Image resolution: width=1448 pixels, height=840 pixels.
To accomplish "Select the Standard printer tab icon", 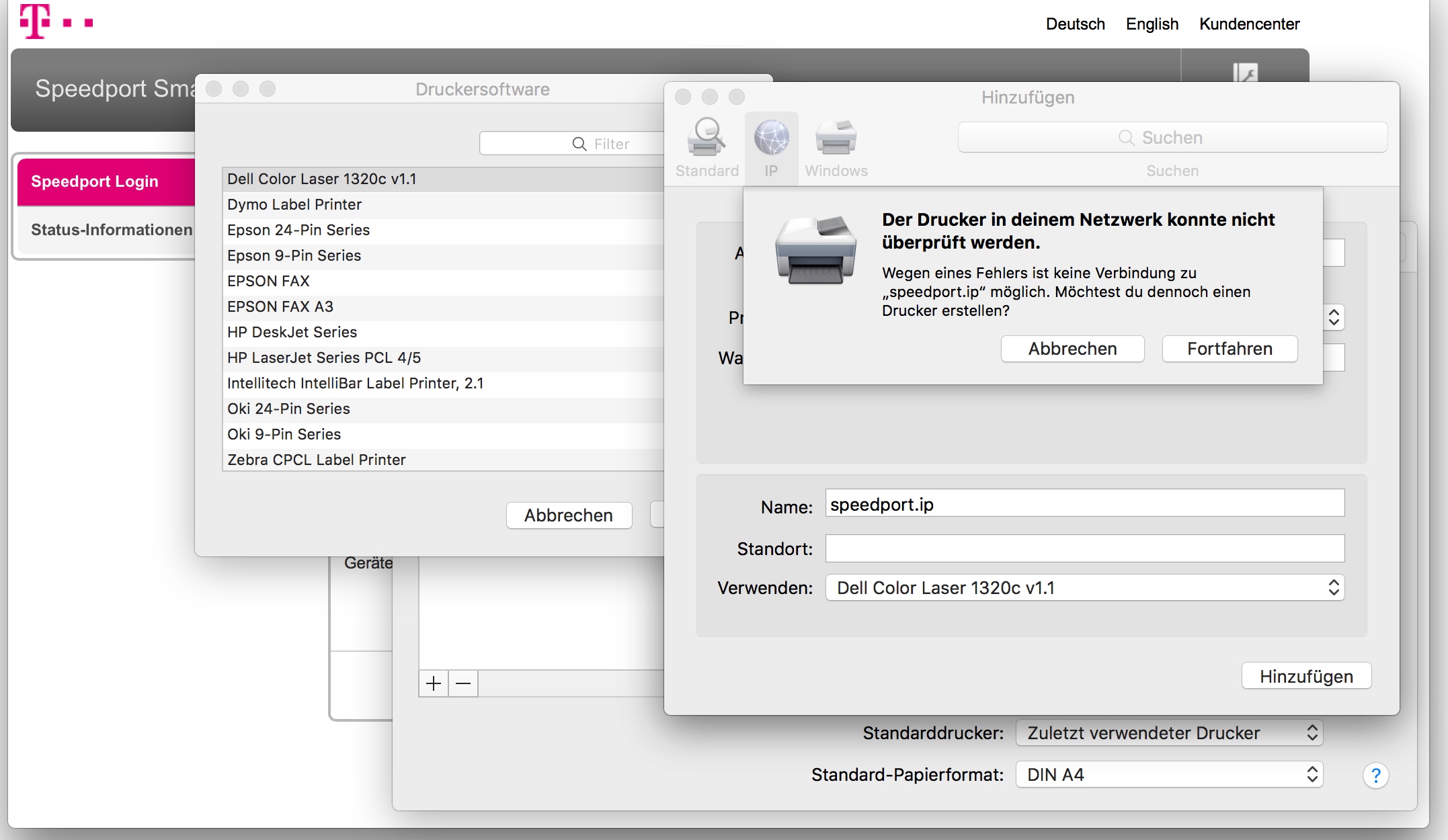I will coord(707,137).
